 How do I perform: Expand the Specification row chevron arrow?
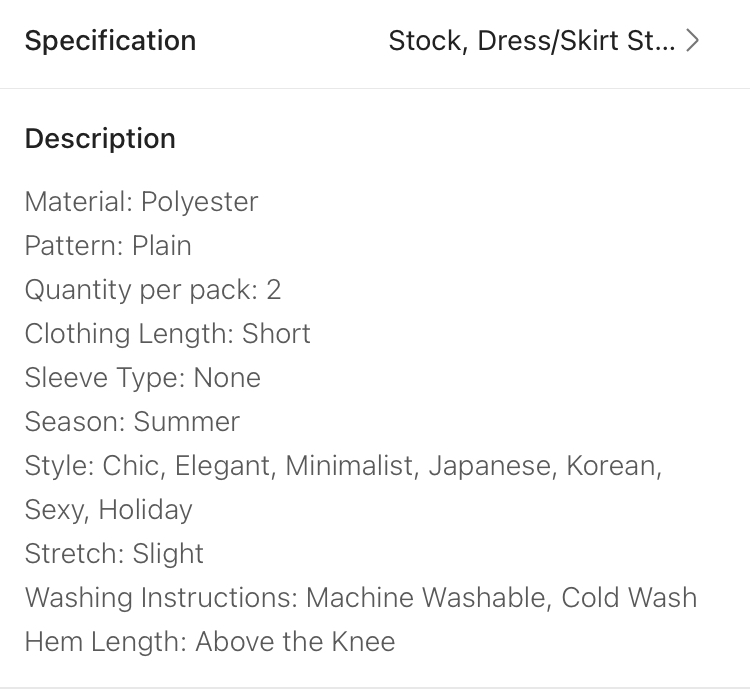coord(693,42)
